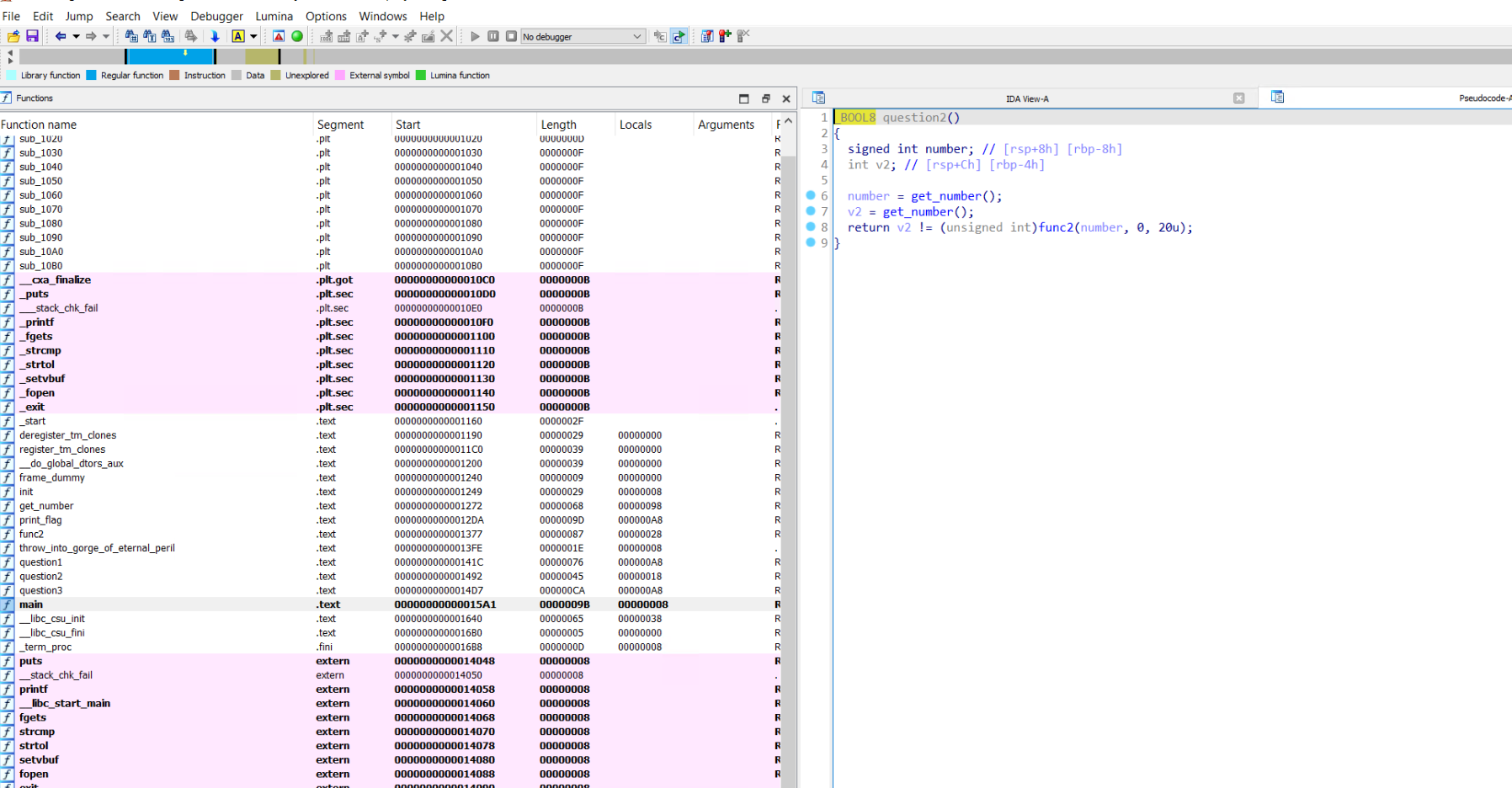Sort by the Length column header
1512x788 pixels.
[575, 125]
